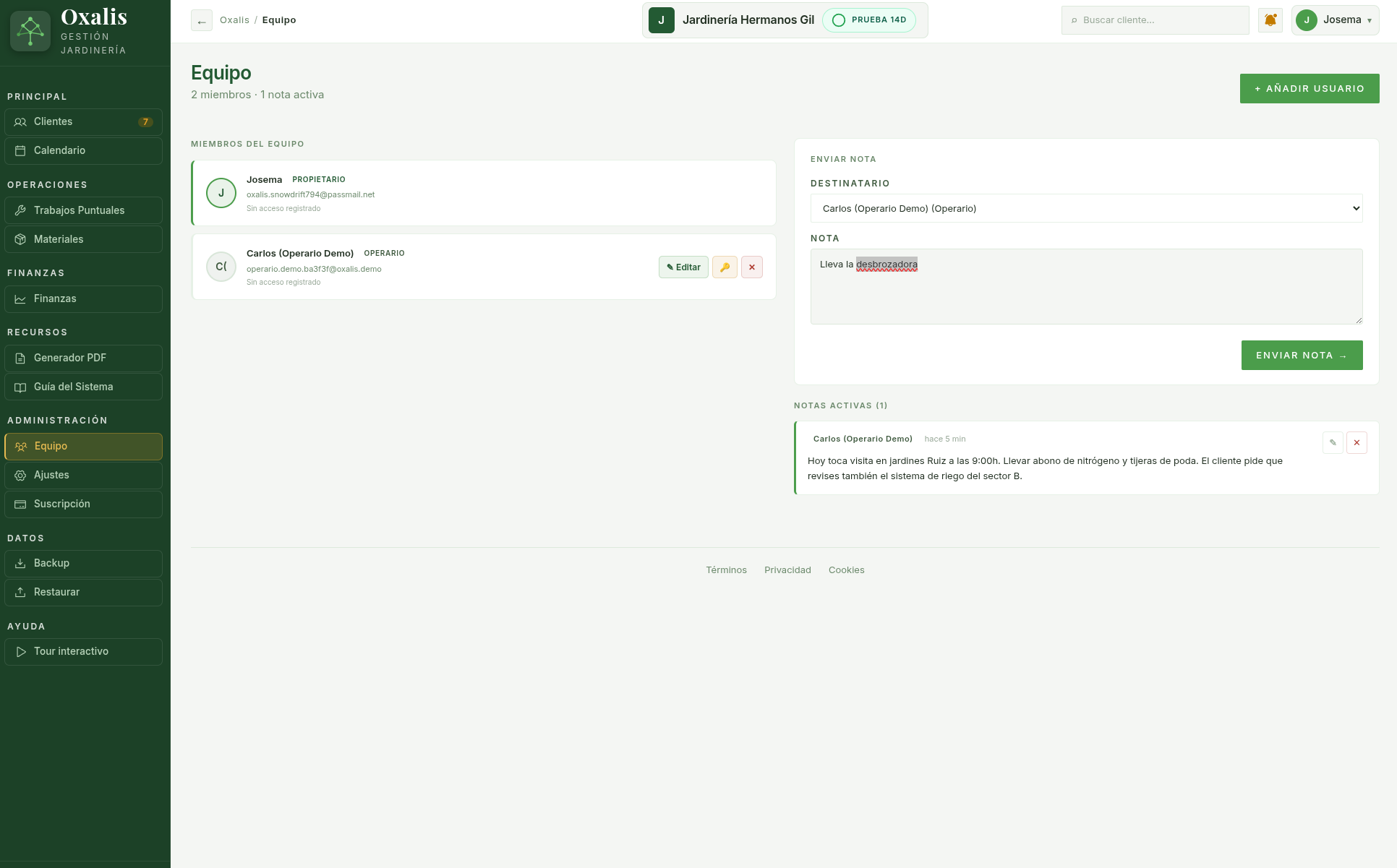Open Clientes in the sidebar
This screenshot has width=1397, height=868.
(83, 122)
